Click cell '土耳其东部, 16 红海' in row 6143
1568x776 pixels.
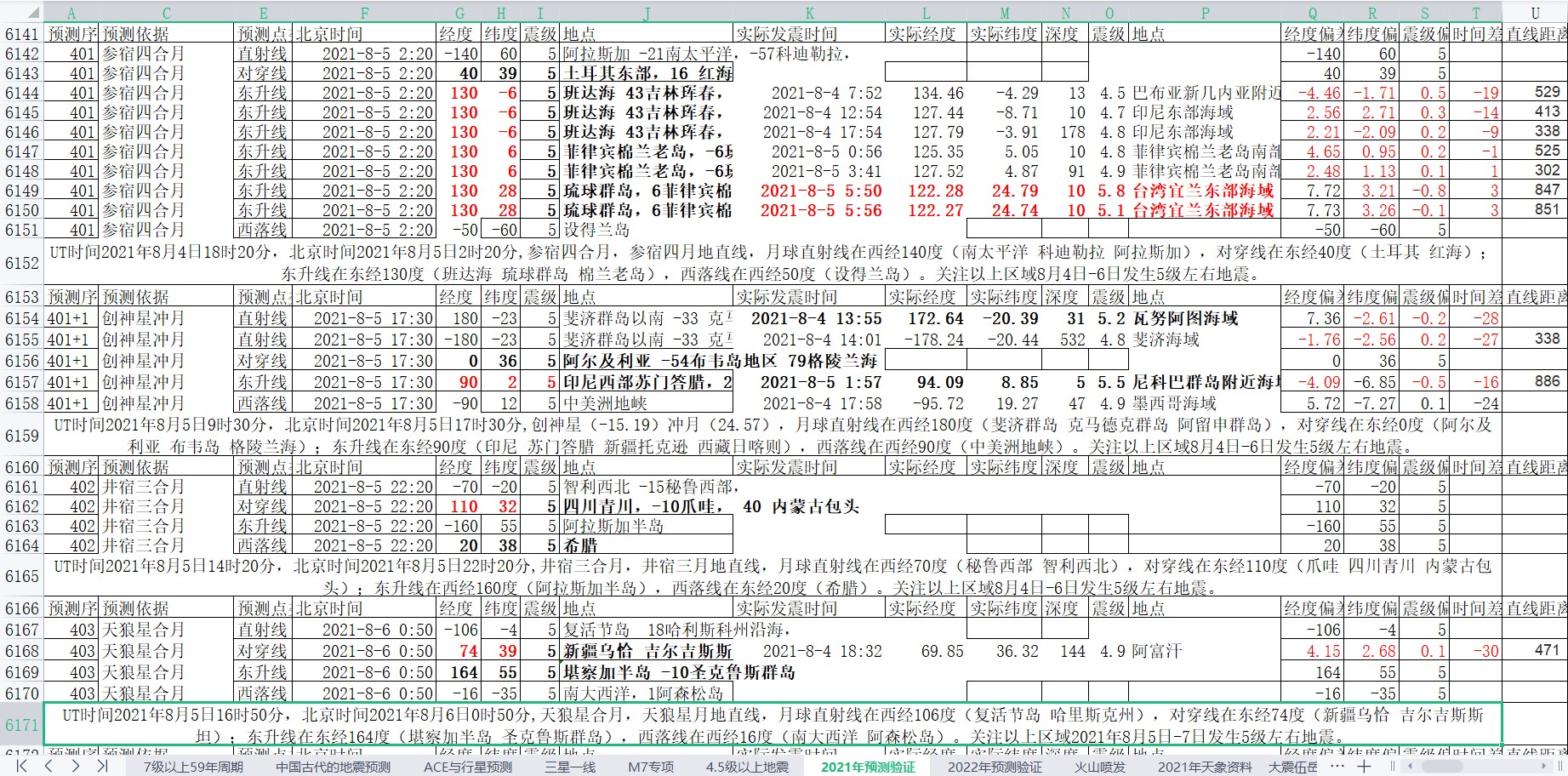pos(647,73)
